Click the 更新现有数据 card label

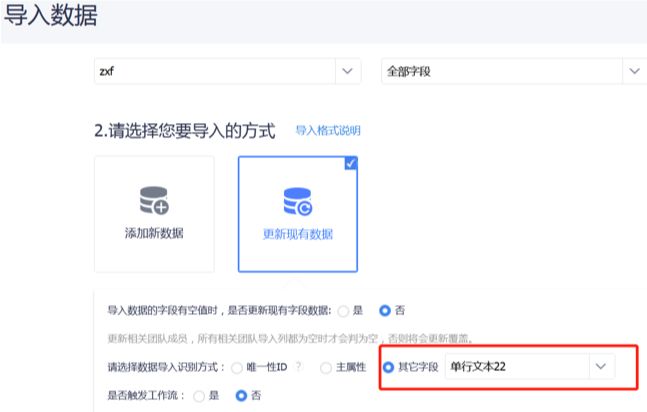297,234
